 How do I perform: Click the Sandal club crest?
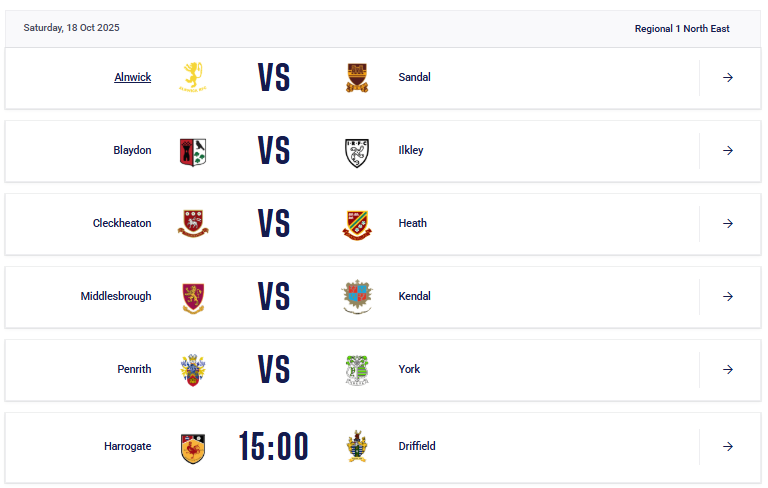point(357,77)
